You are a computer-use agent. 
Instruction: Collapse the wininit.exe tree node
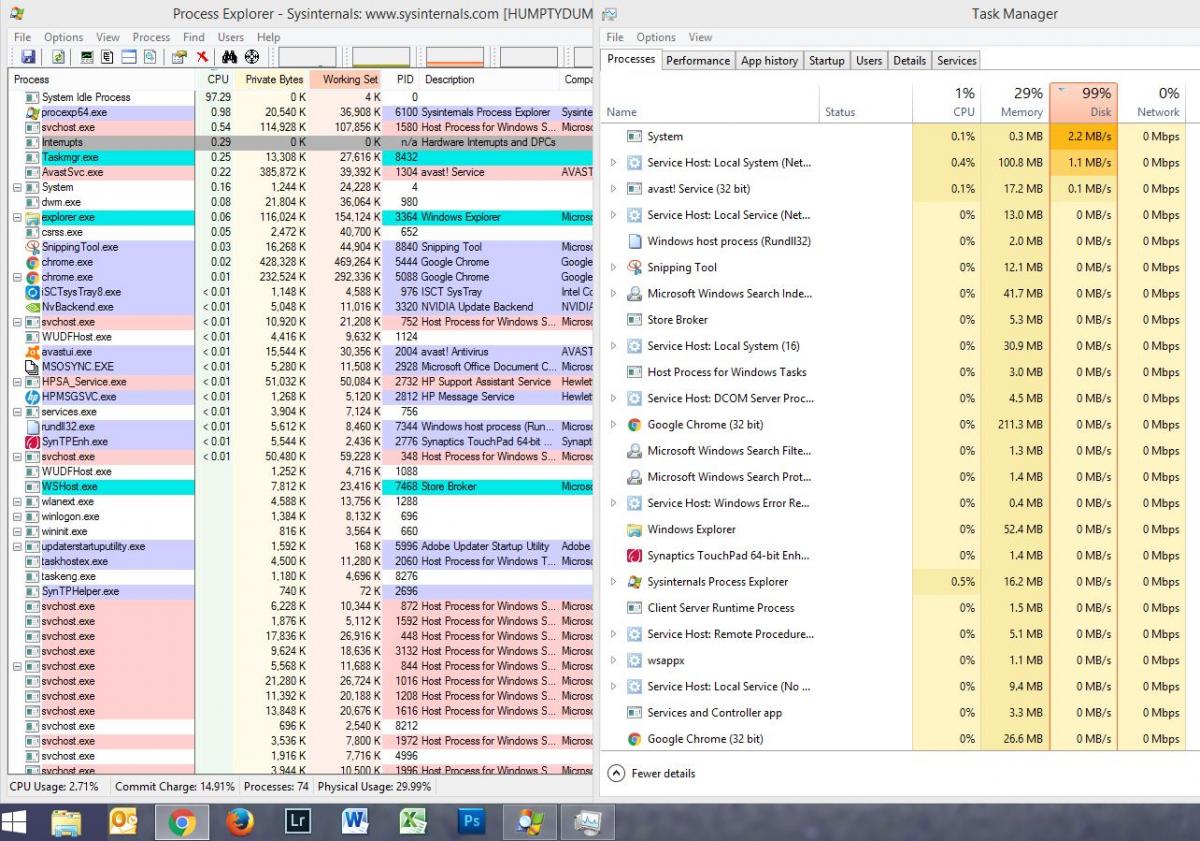[x=17, y=532]
